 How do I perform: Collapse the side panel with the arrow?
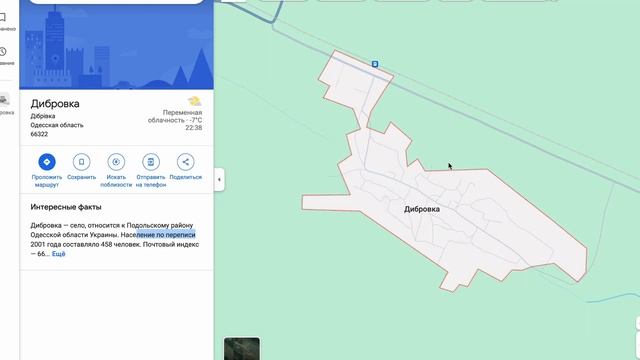pyautogui.click(x=219, y=179)
